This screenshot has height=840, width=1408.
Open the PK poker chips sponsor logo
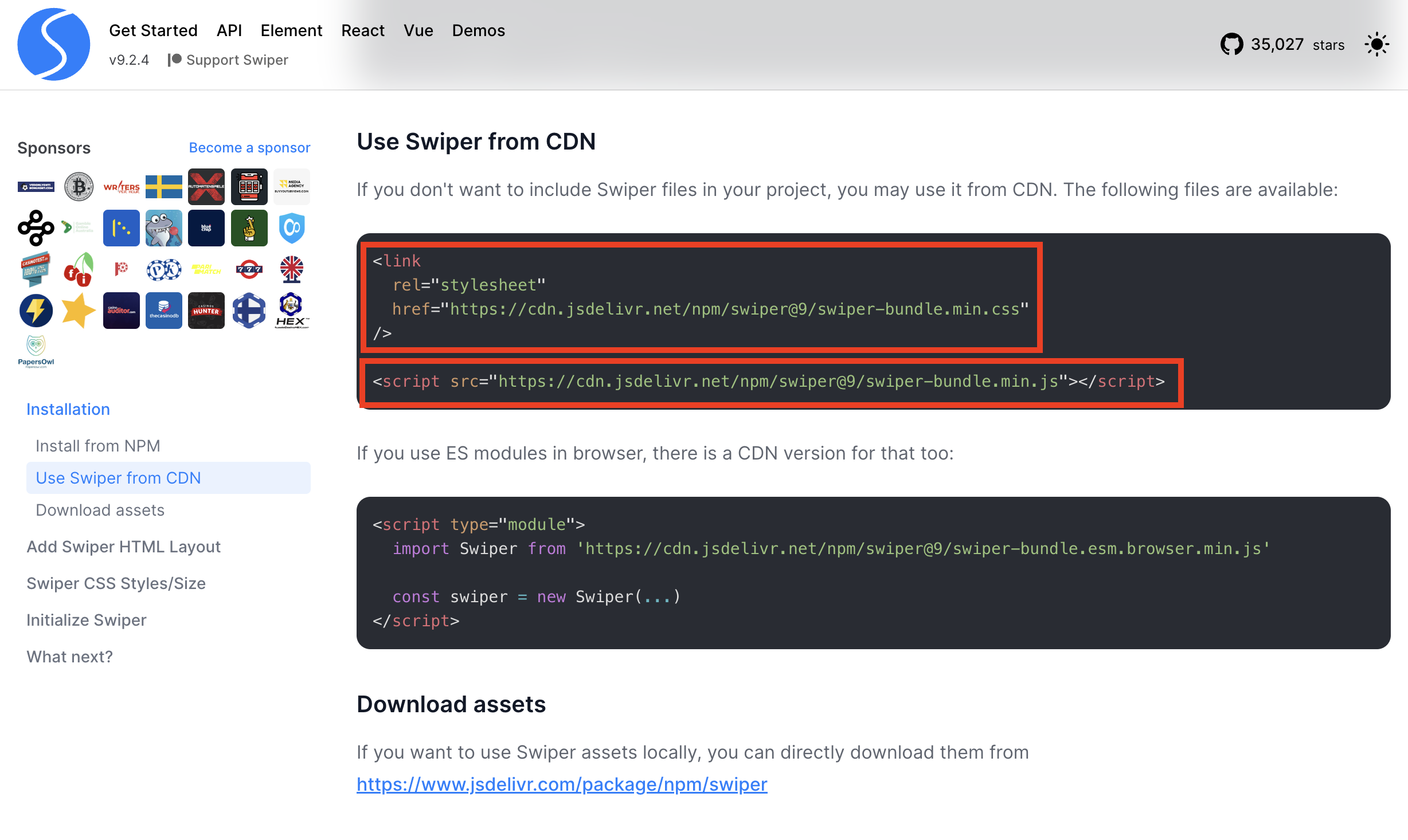tap(164, 269)
